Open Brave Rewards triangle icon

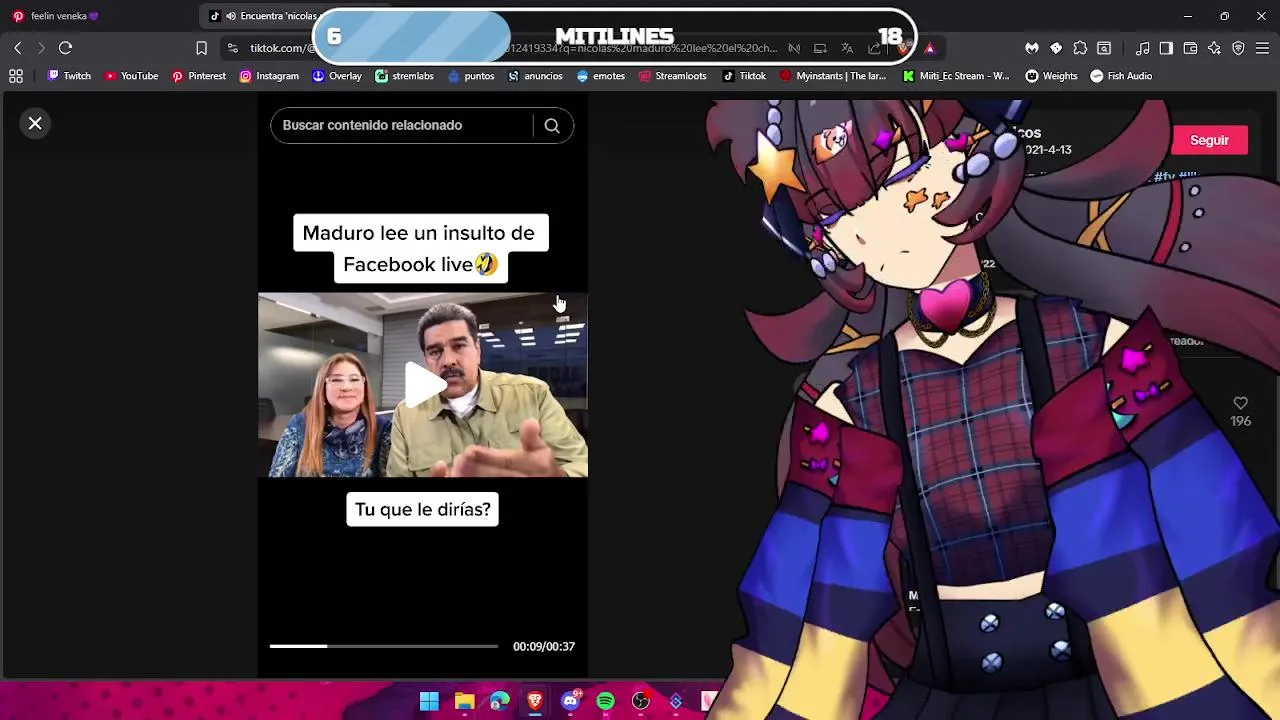[x=930, y=48]
